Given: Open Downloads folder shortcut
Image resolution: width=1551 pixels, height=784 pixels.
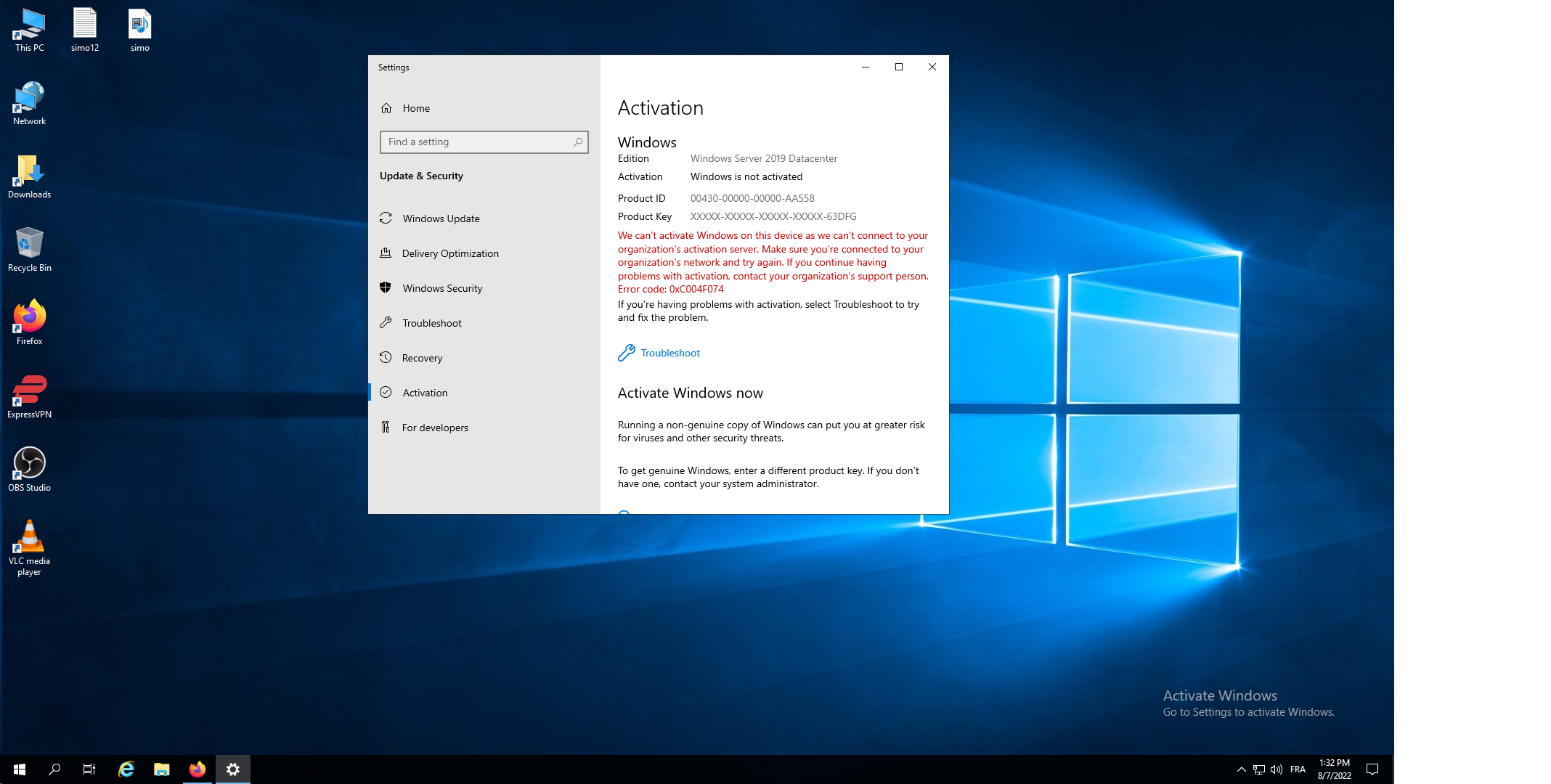Looking at the screenshot, I should (29, 177).
